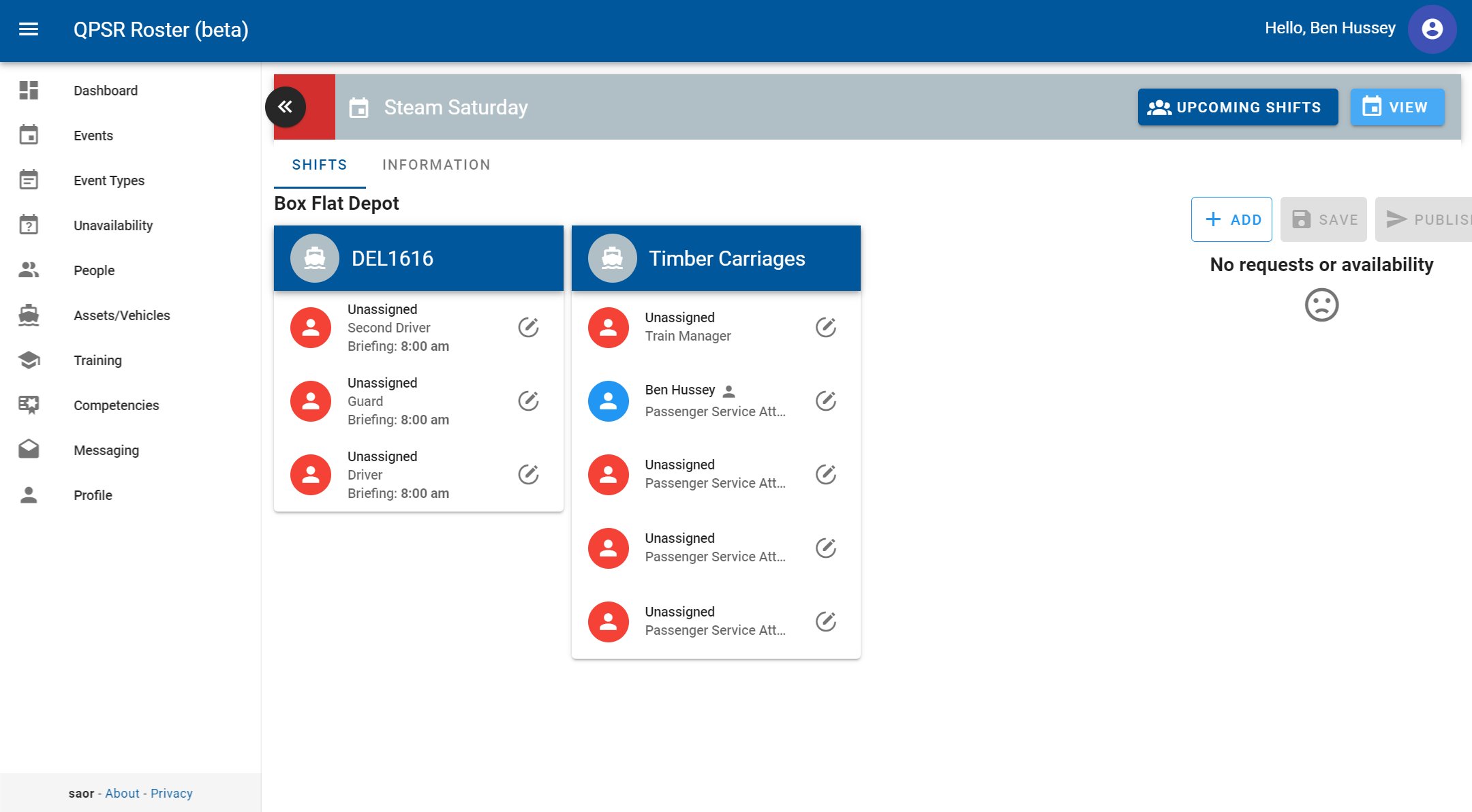
Task: Click the user avatar next to Hello, Ben Hussey
Action: point(1432,29)
